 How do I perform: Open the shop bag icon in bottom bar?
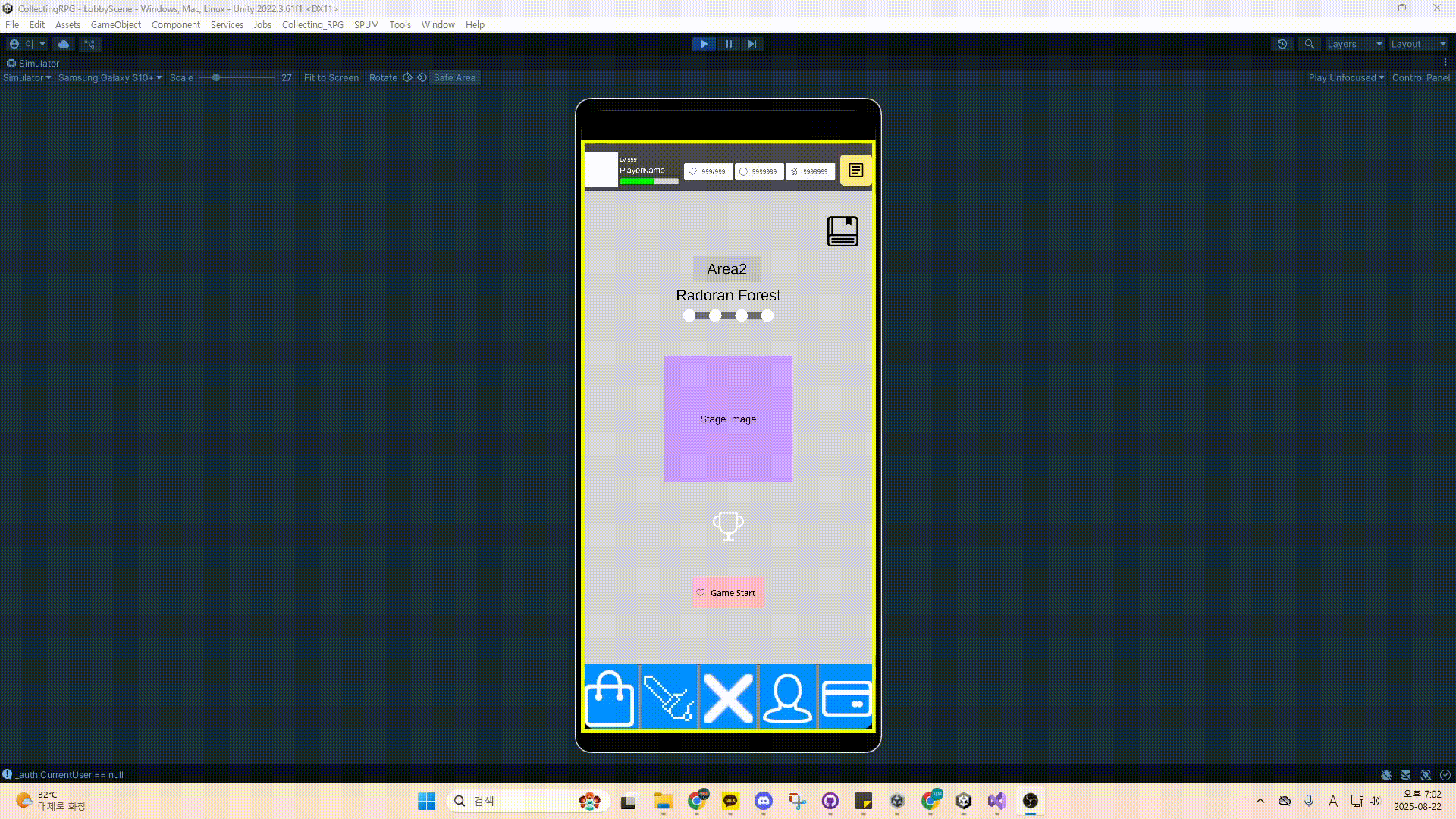[x=610, y=698]
